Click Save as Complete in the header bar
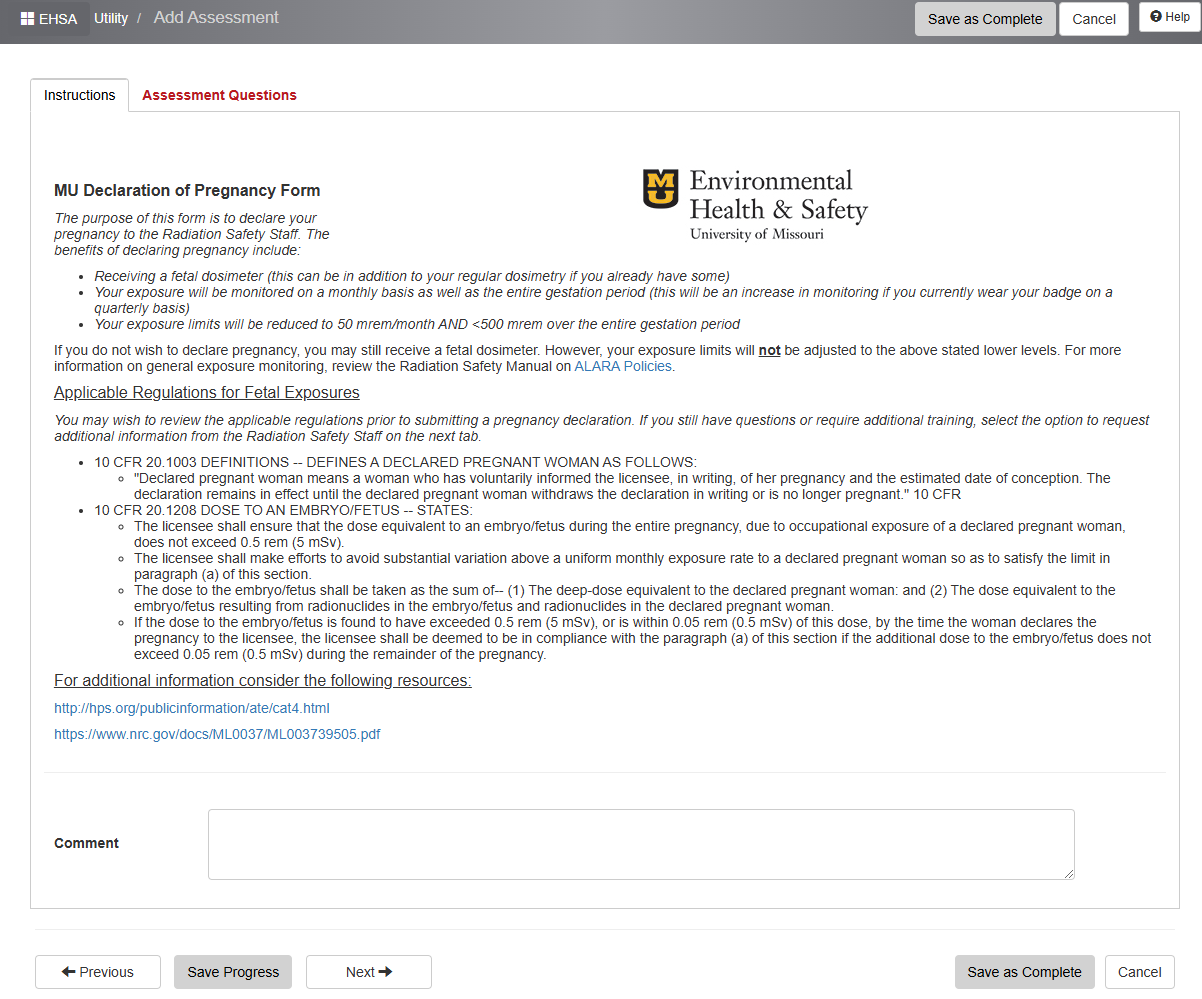 click(x=984, y=19)
